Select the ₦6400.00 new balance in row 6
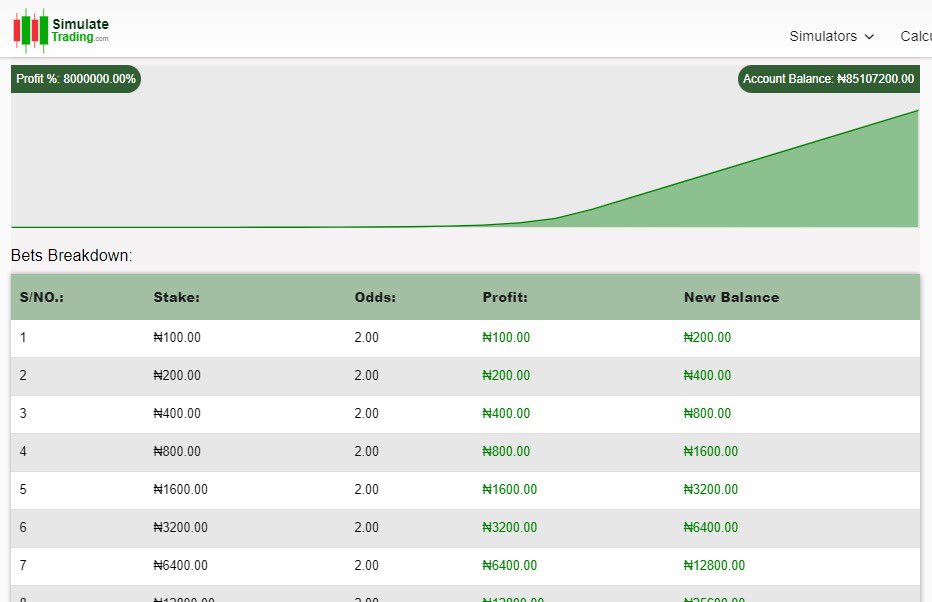 (711, 528)
